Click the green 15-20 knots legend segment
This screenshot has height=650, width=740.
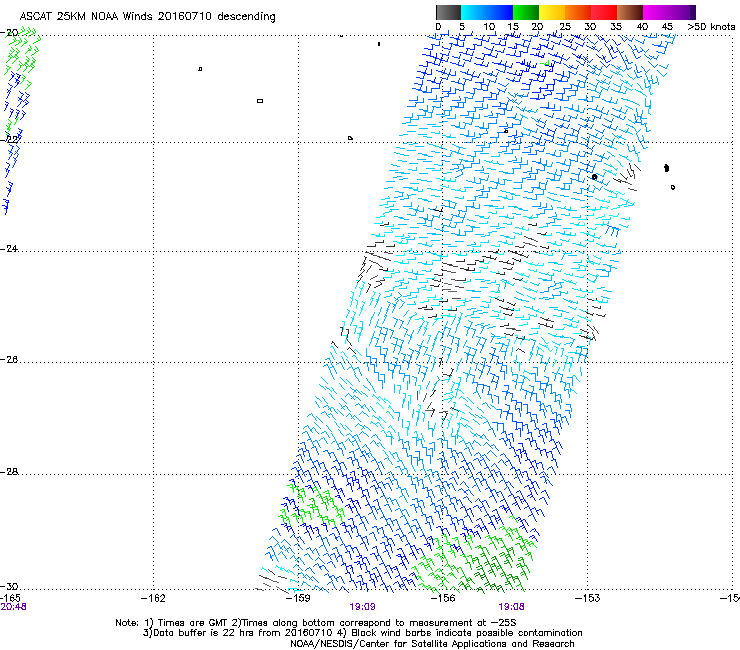click(526, 12)
